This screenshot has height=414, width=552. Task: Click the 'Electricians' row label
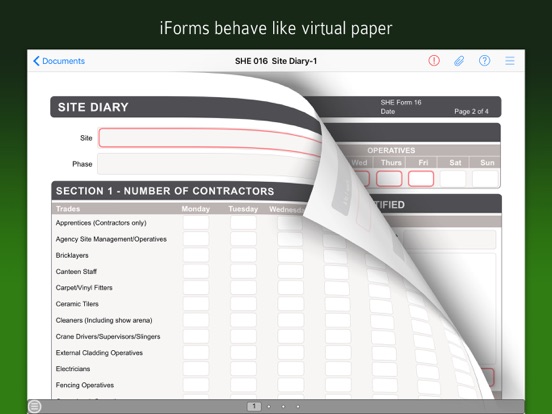coord(73,369)
